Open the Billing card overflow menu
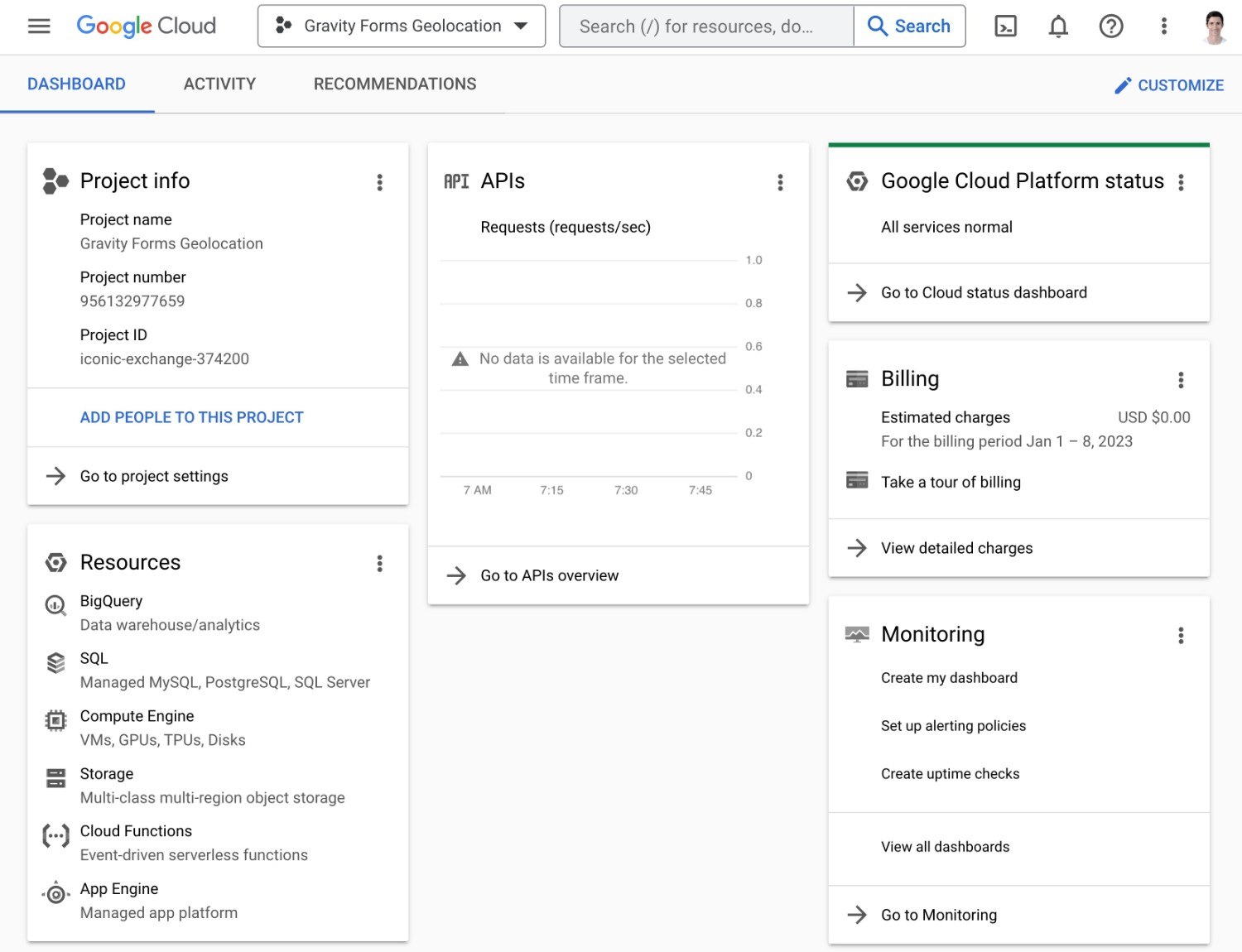This screenshot has width=1242, height=952. (1182, 380)
